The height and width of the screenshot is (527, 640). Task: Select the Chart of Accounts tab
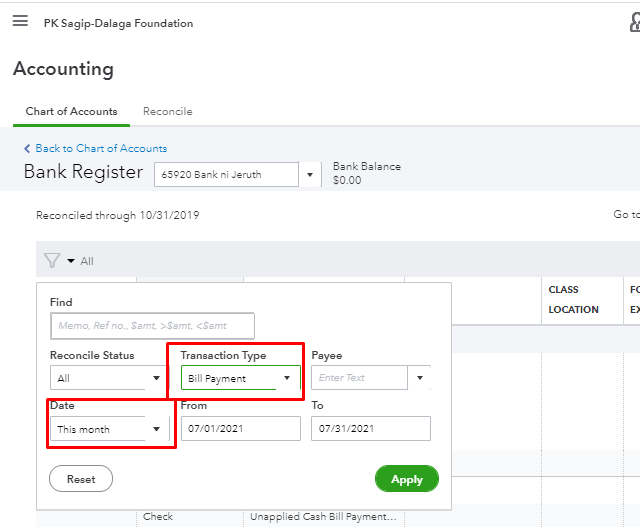coord(71,112)
